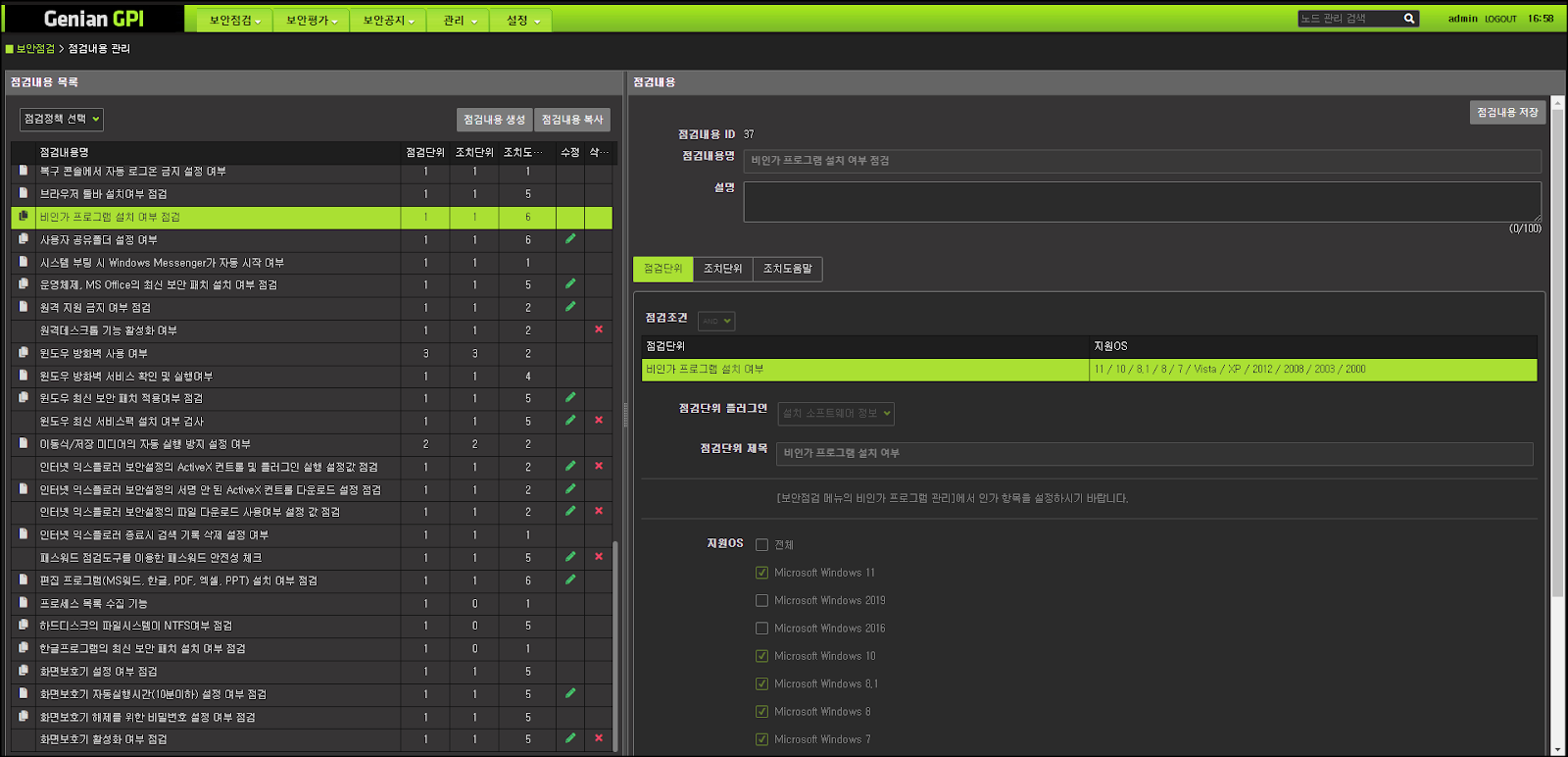Click the search magnifier icon in top bar
This screenshot has height=757, width=1568.
1409,19
